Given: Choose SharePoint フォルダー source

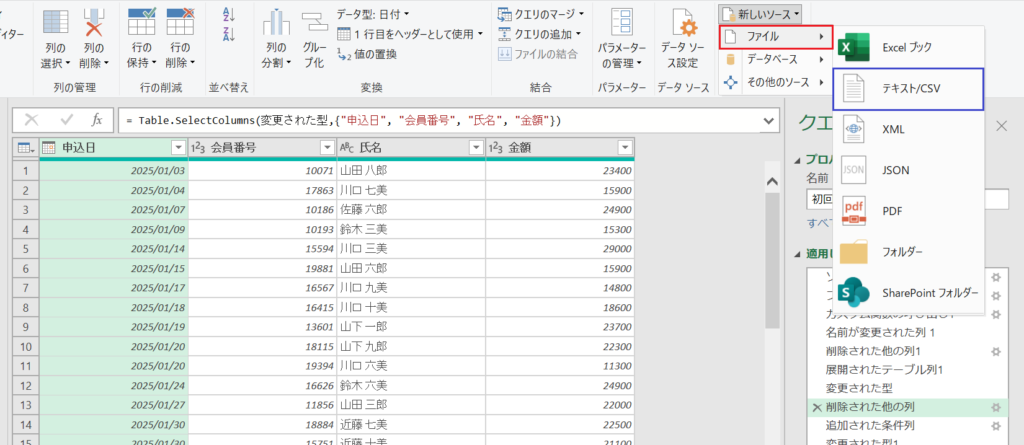Looking at the screenshot, I should pyautogui.click(x=908, y=293).
